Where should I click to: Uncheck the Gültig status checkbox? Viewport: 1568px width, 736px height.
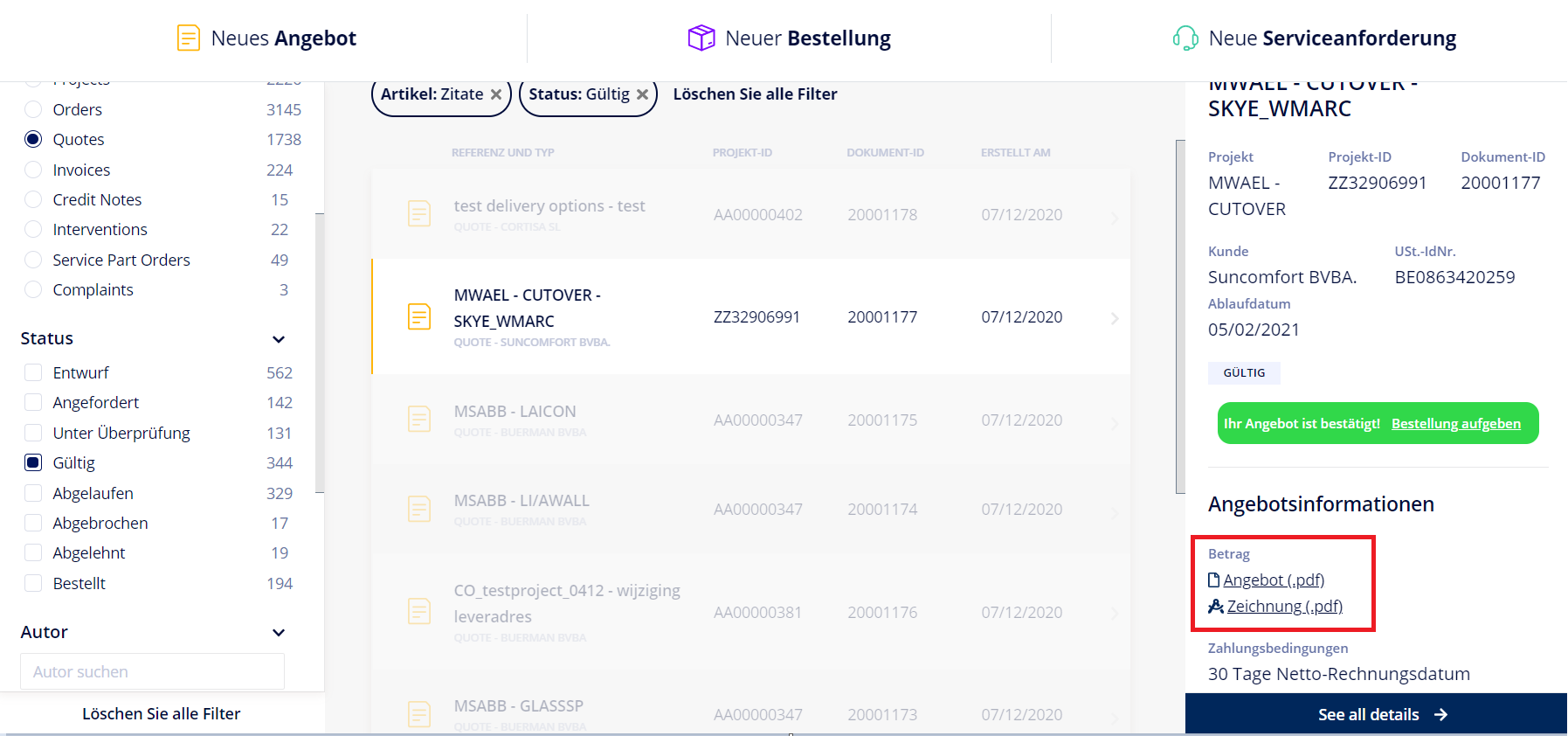tap(33, 462)
